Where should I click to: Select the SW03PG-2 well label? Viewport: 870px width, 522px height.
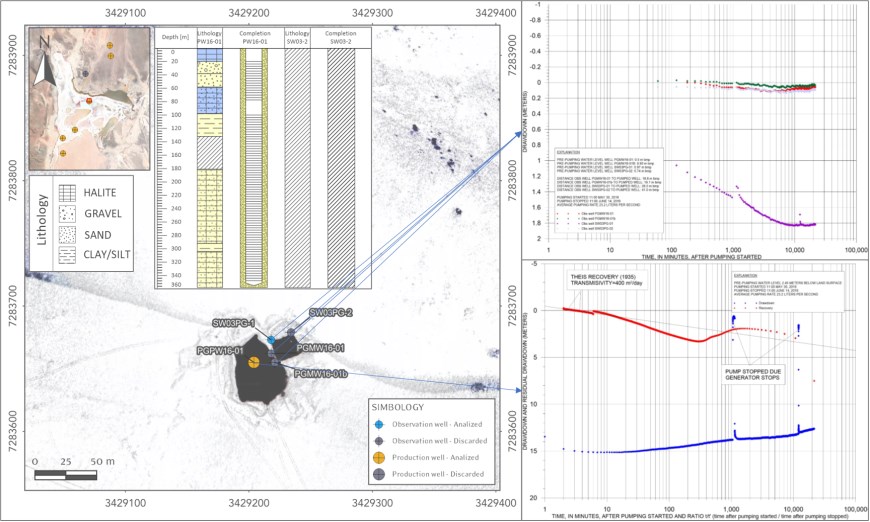pos(332,313)
